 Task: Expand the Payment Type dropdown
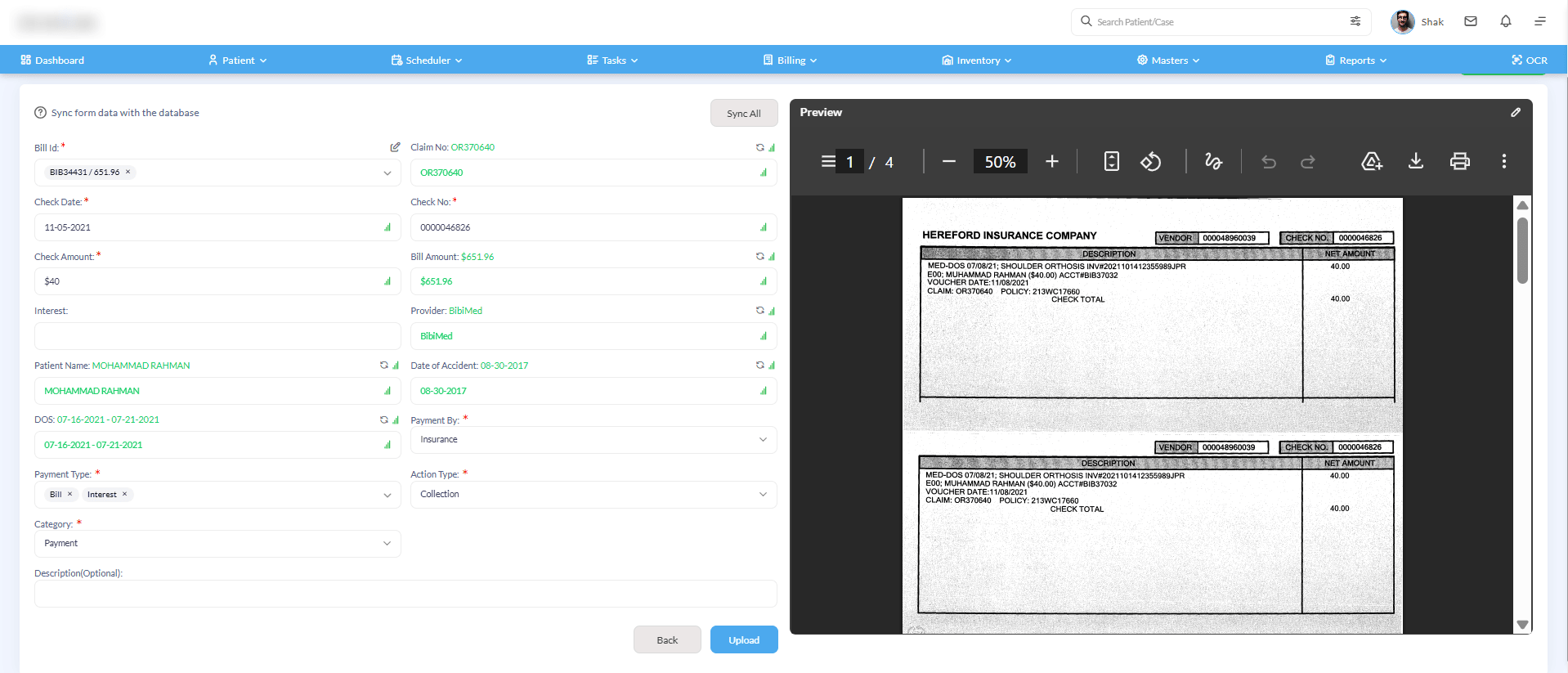click(388, 495)
